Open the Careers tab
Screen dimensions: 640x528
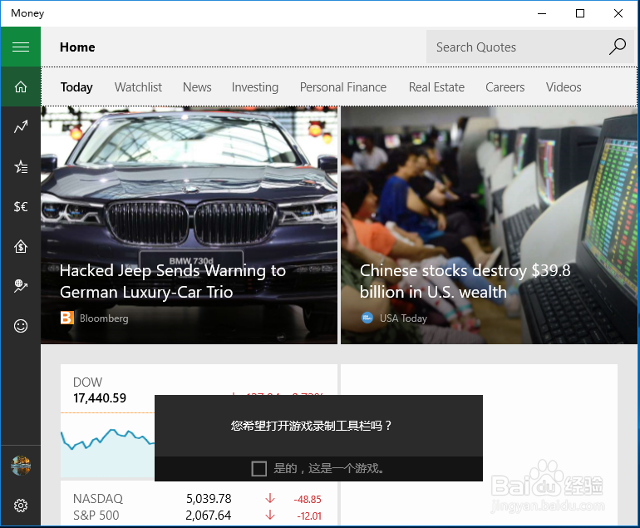[505, 87]
